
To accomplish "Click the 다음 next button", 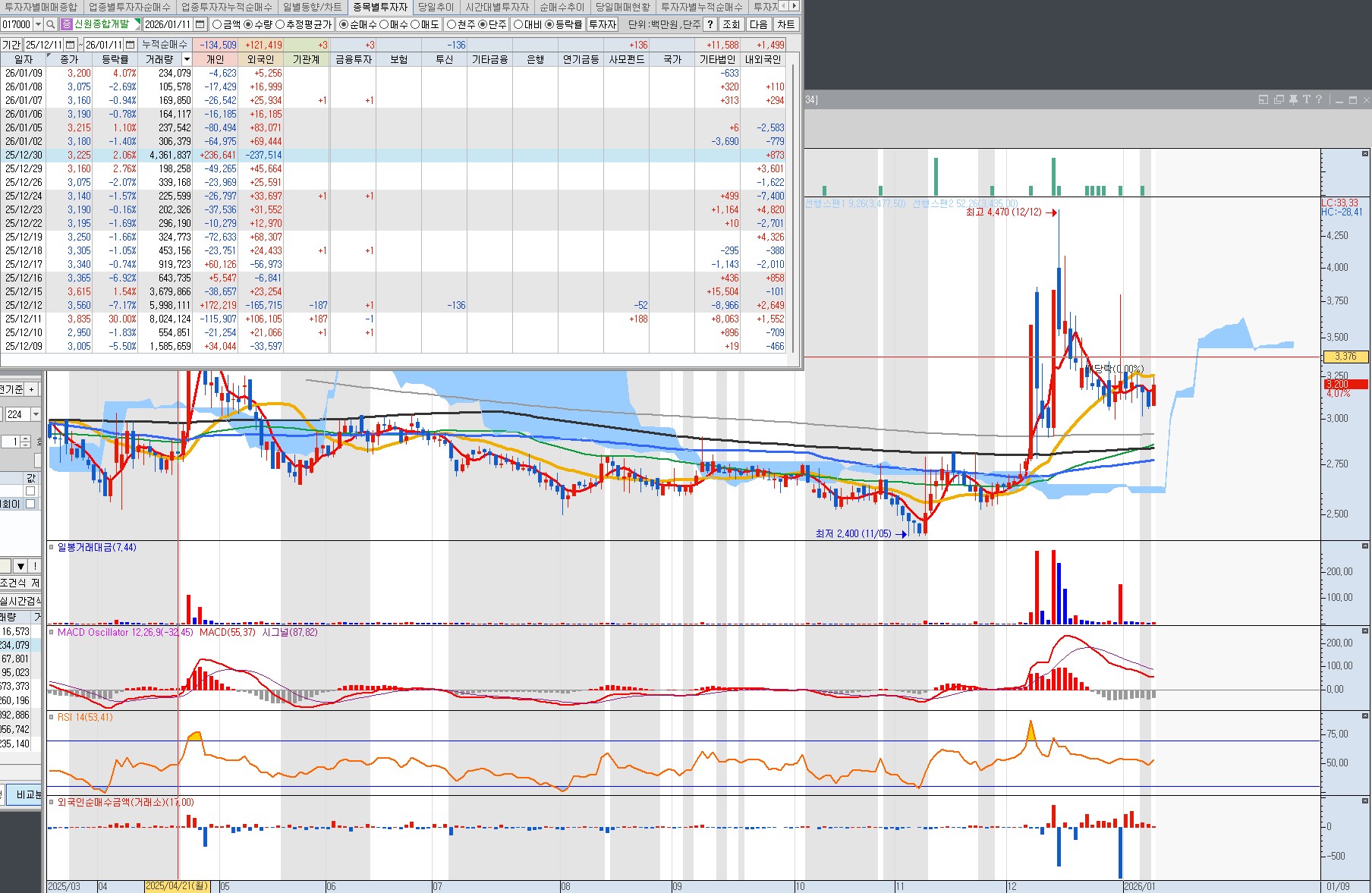I will (x=758, y=24).
